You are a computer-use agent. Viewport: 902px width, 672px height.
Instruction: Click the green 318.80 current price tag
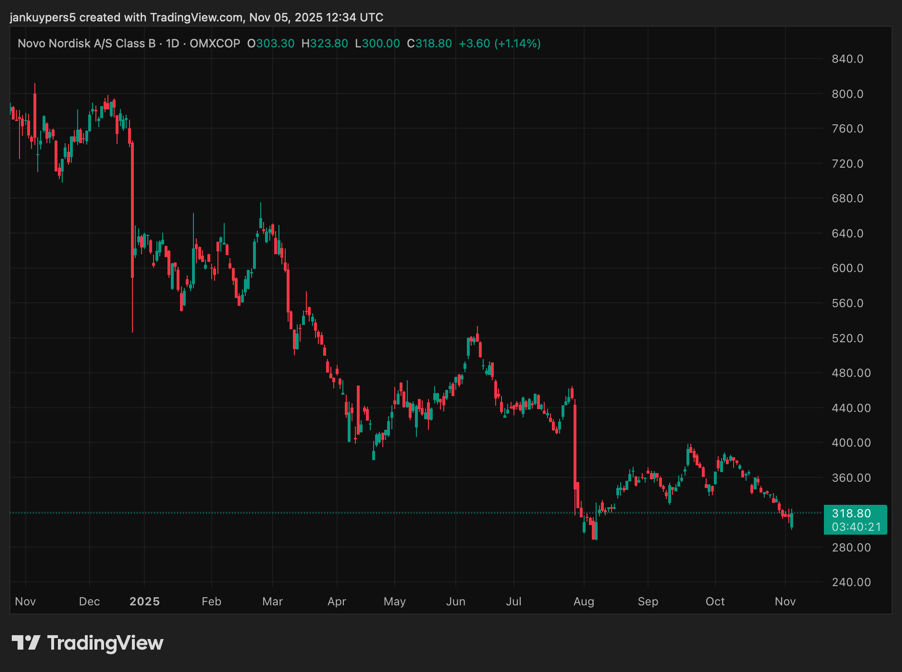point(855,513)
